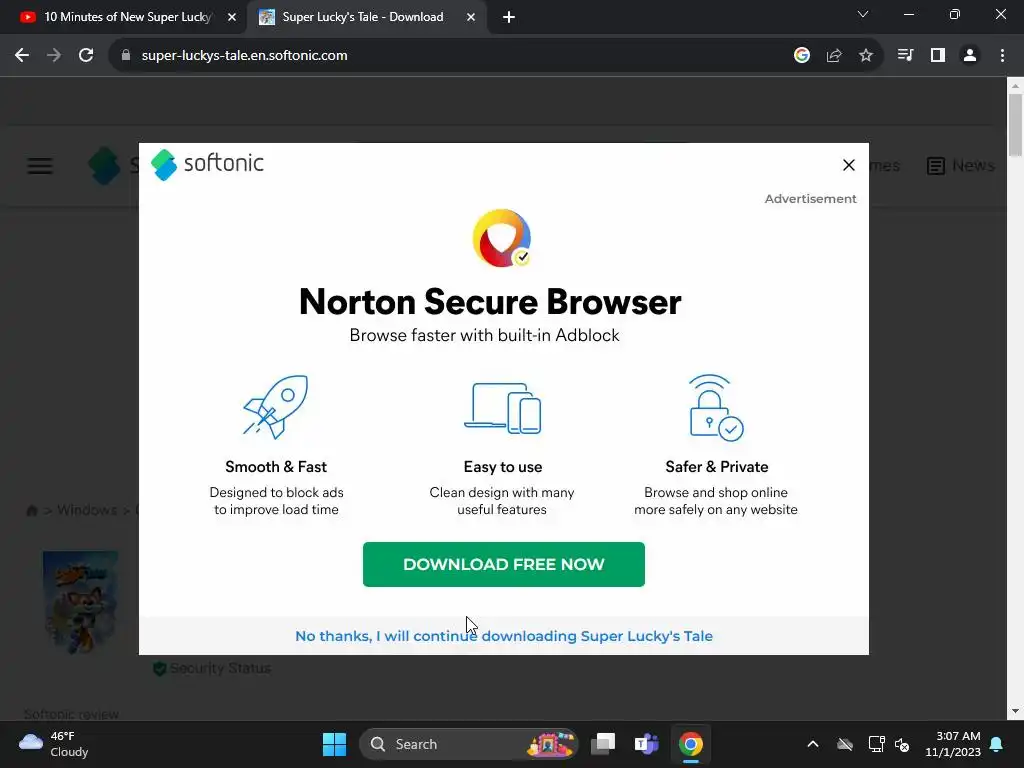The height and width of the screenshot is (768, 1024).
Task: Click the Windows breadcrumb link
Action: 87,510
